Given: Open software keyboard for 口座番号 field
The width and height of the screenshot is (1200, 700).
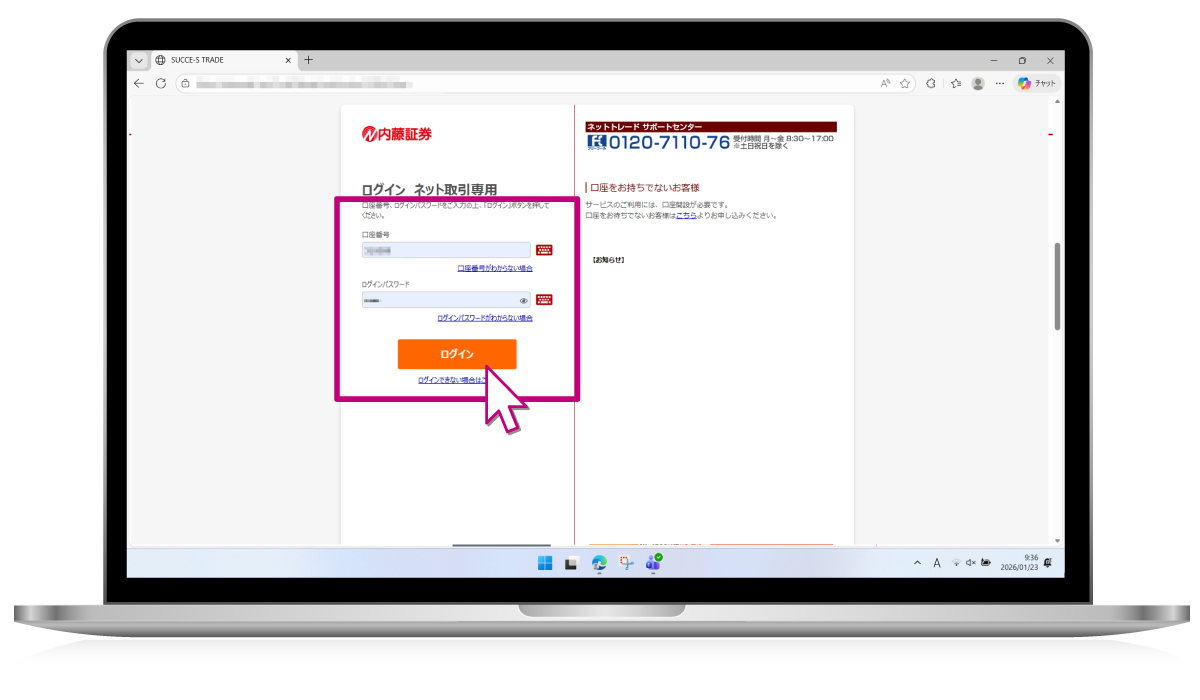Looking at the screenshot, I should (x=544, y=250).
